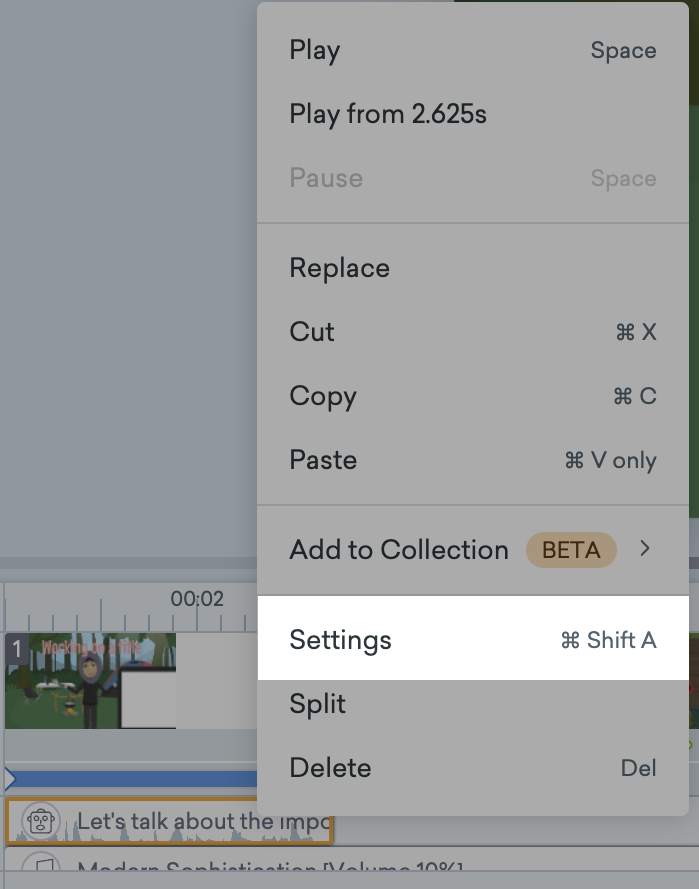Choose Copy in the context menu
The height and width of the screenshot is (889, 699).
point(322,396)
